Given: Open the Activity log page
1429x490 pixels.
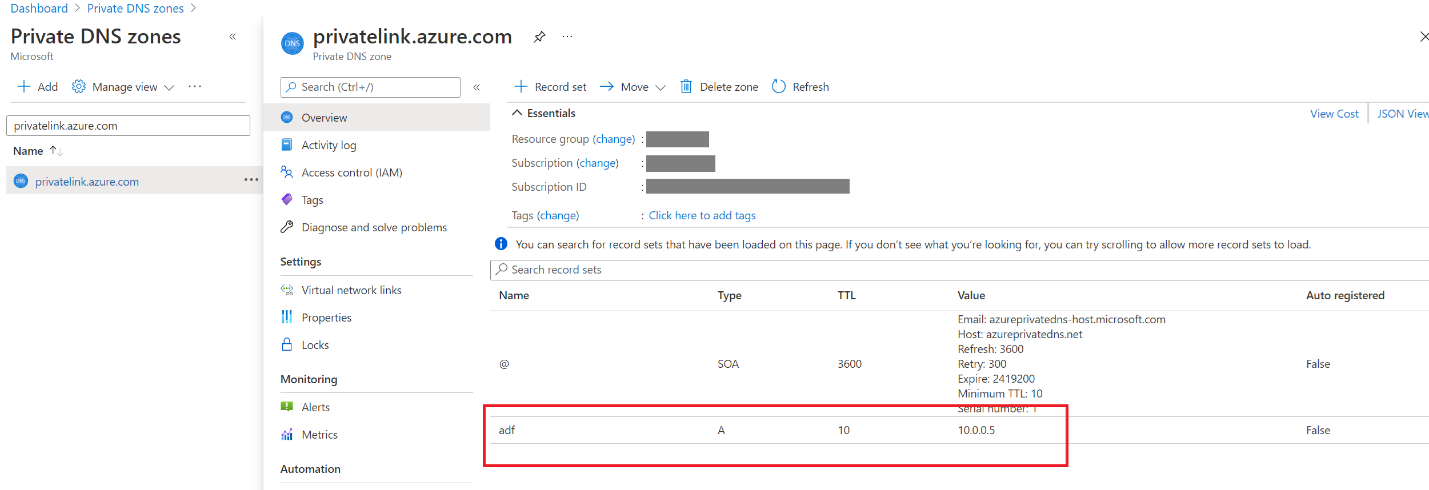Looking at the screenshot, I should 328,145.
